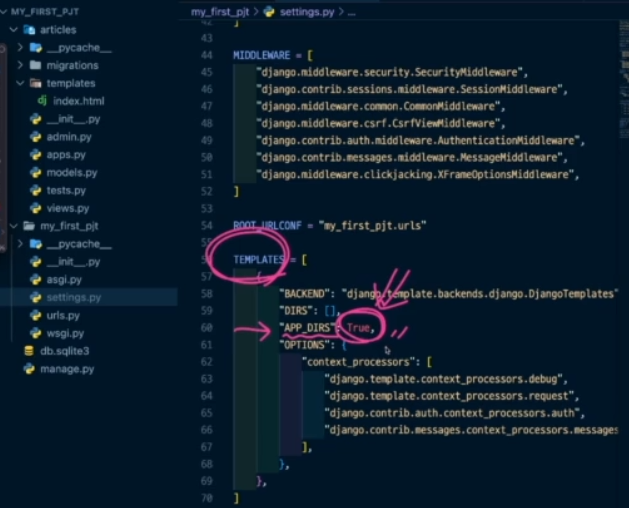Click Python icon beside manage.py

pos(29,369)
